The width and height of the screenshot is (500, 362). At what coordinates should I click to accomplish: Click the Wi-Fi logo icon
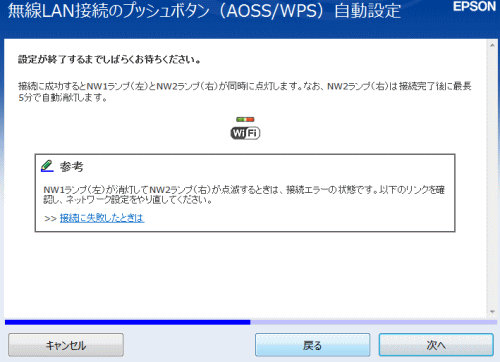[x=245, y=133]
